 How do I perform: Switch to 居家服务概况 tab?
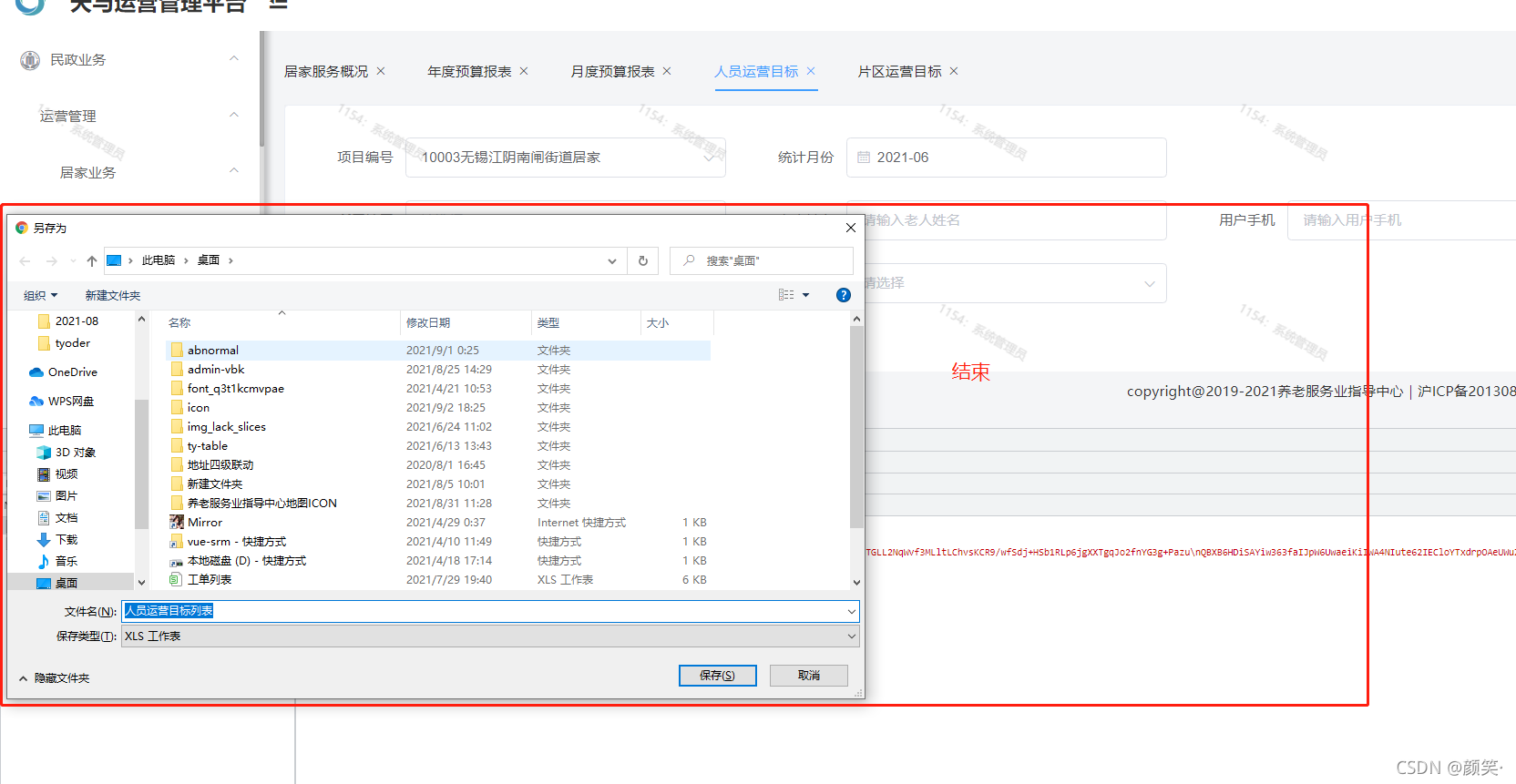coord(326,71)
